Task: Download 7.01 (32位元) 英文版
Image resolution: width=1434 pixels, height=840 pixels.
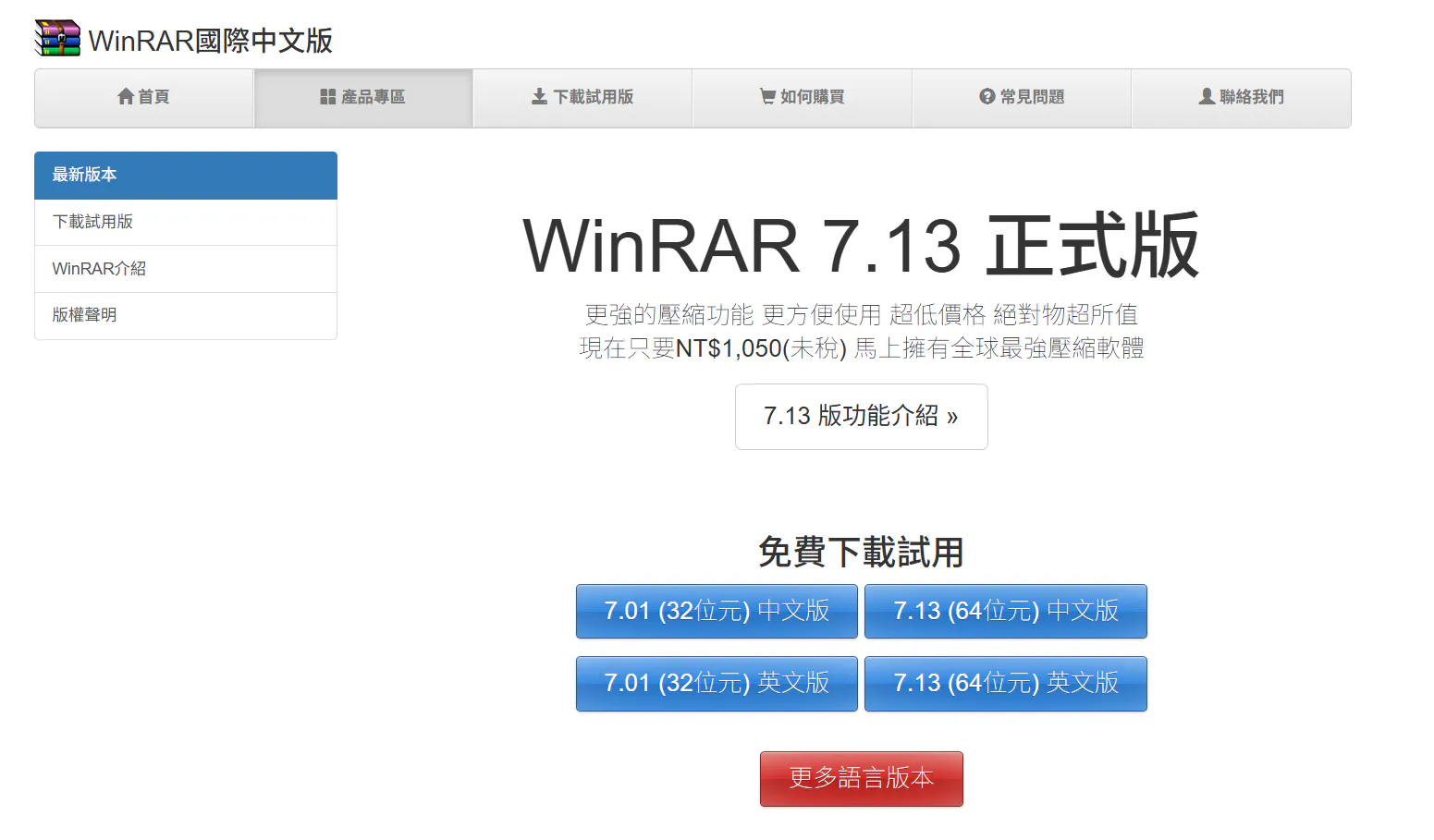Action: pyautogui.click(x=717, y=683)
